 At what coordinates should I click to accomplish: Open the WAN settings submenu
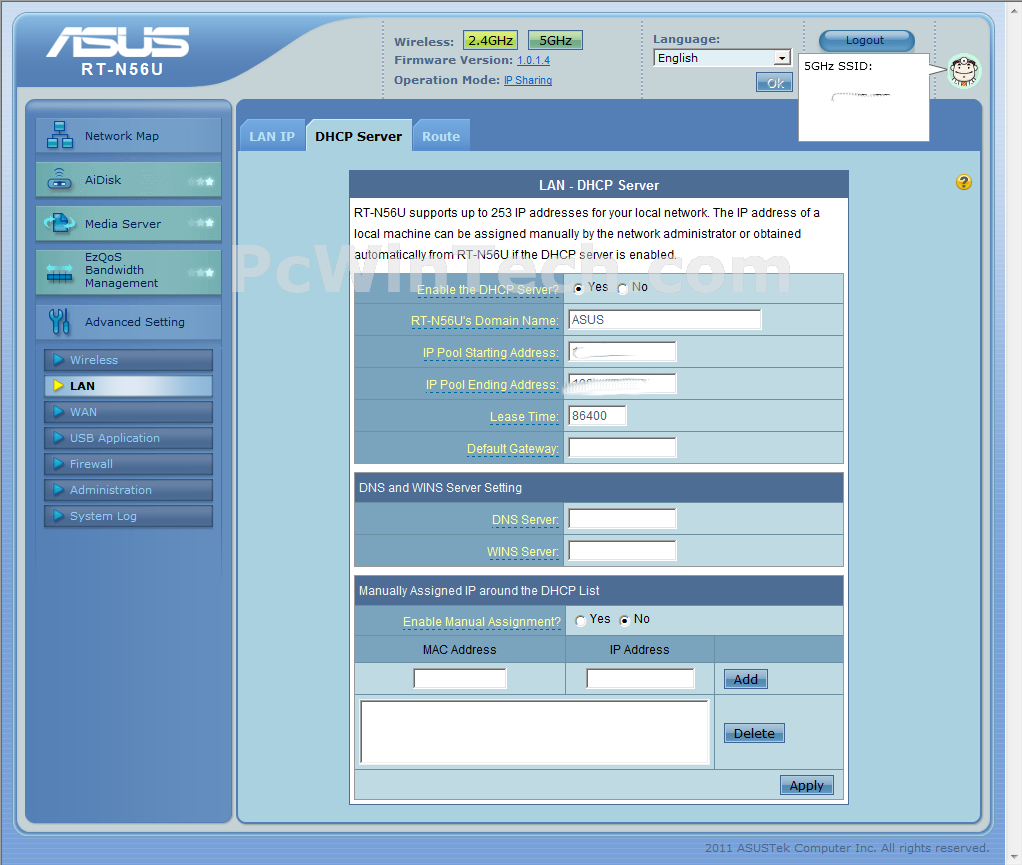[128, 412]
